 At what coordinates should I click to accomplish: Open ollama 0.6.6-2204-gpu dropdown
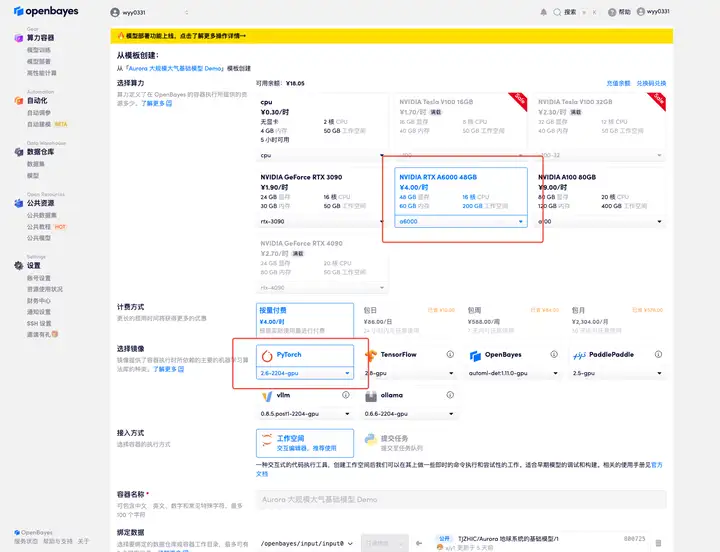[x=409, y=414]
